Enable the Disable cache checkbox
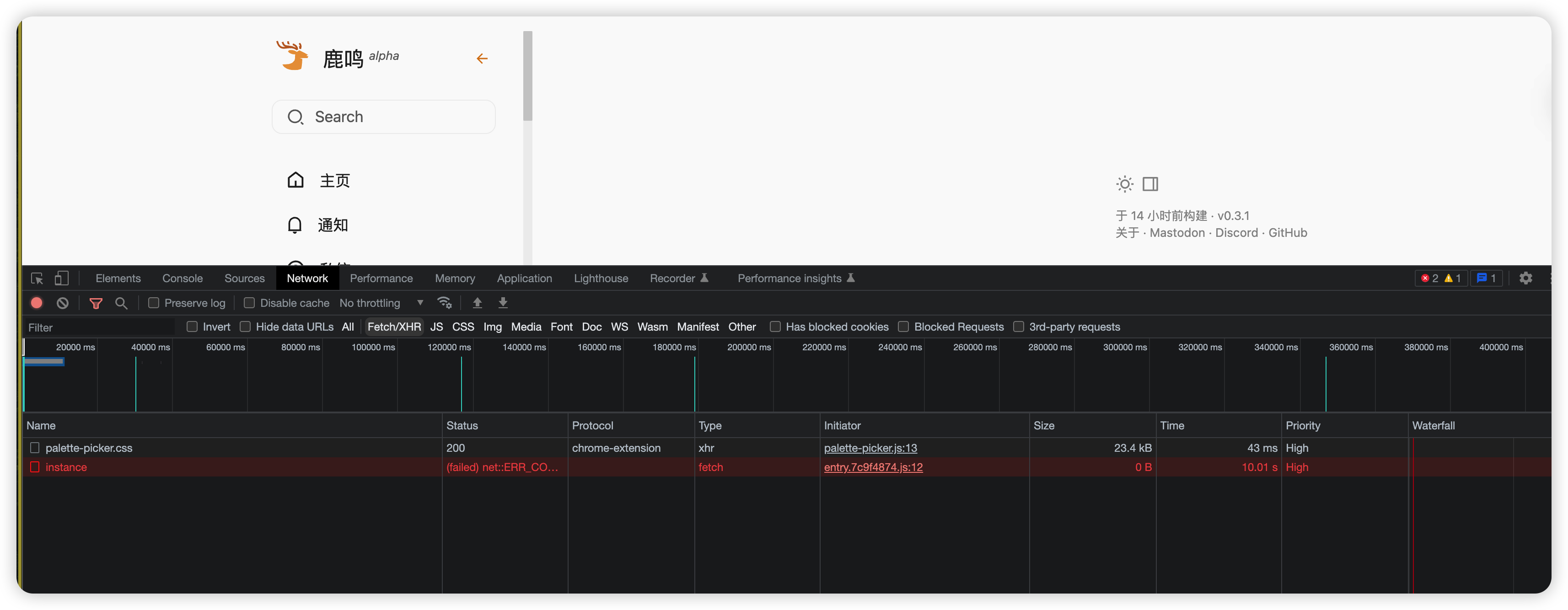This screenshot has height=610, width=1568. point(249,303)
